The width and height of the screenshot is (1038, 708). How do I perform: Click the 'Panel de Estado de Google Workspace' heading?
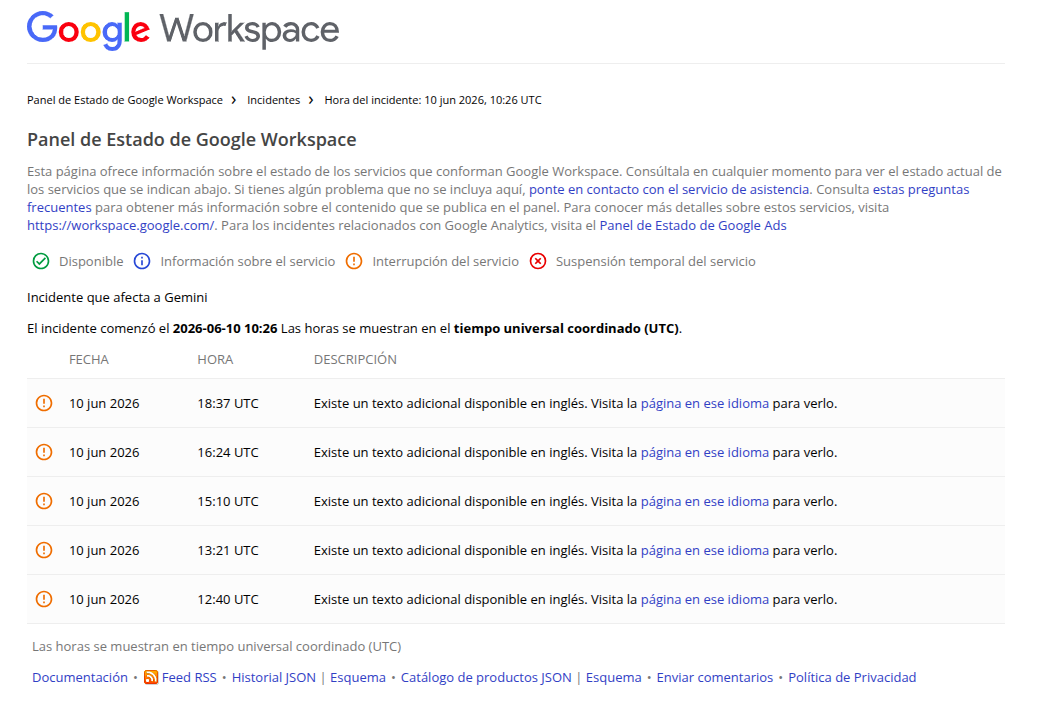pyautogui.click(x=191, y=140)
